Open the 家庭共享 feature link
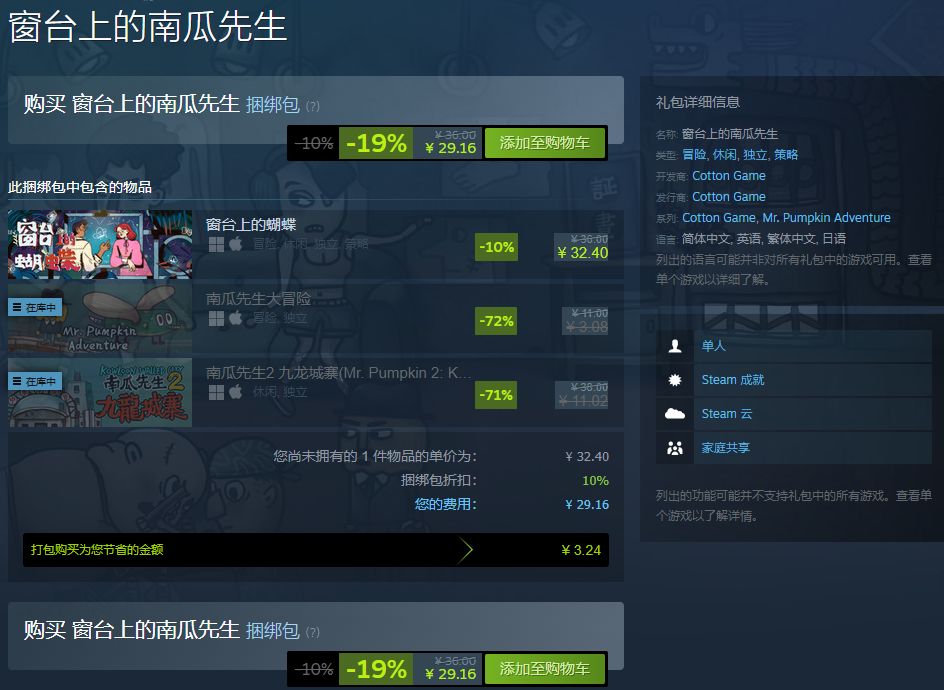This screenshot has height=690, width=944. pos(725,448)
